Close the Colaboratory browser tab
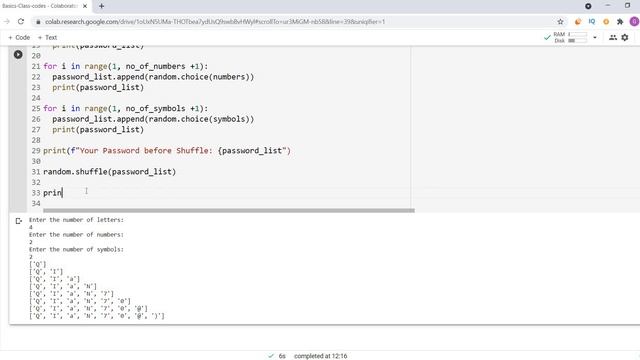The image size is (640, 360). 85,6
